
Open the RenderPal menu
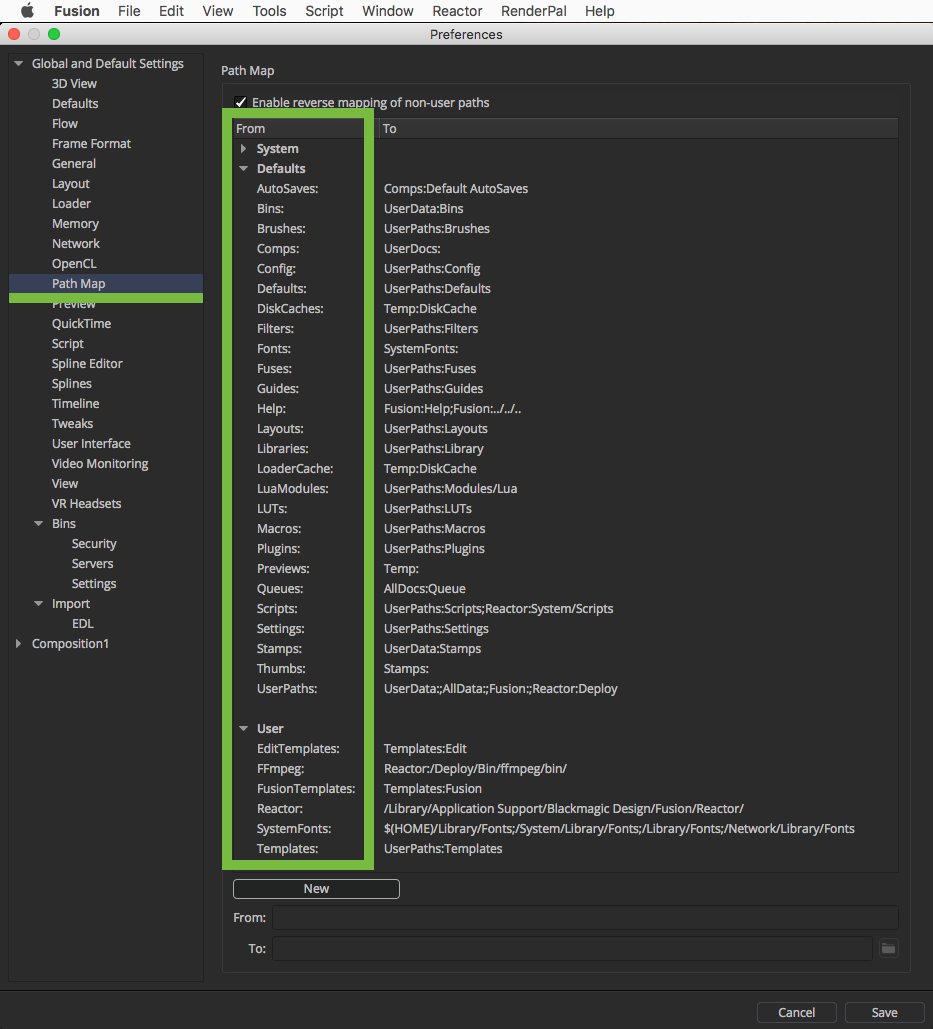(x=533, y=11)
